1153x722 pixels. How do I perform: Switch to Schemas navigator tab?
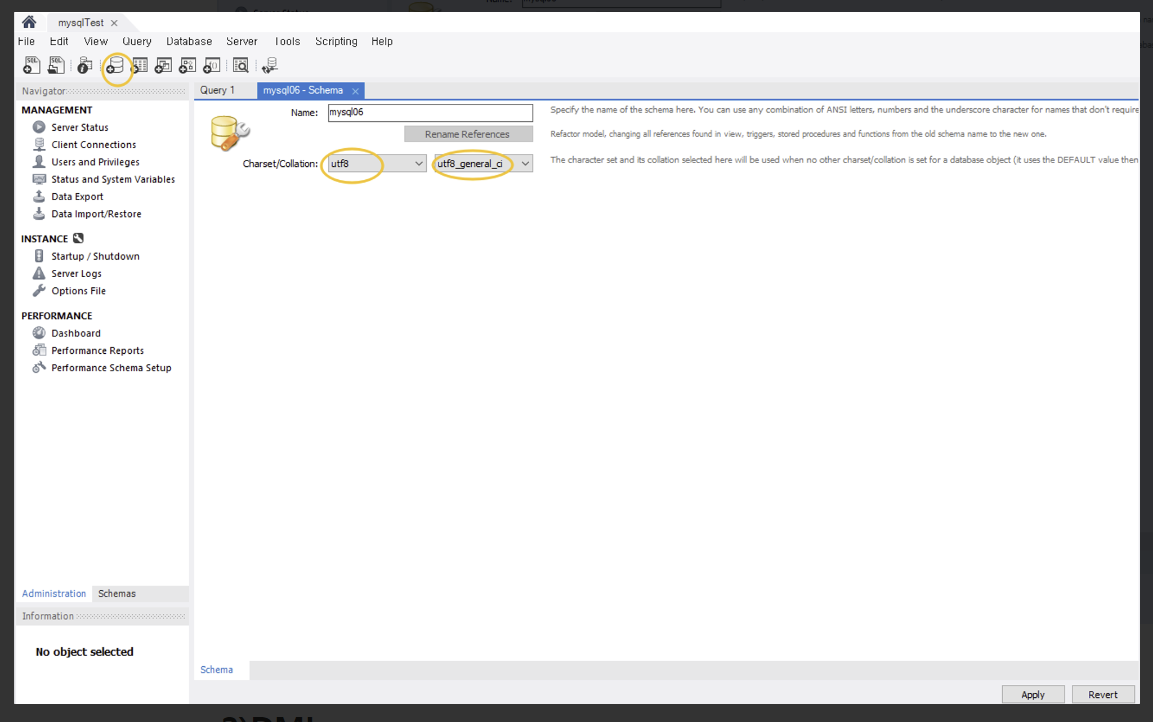point(117,593)
